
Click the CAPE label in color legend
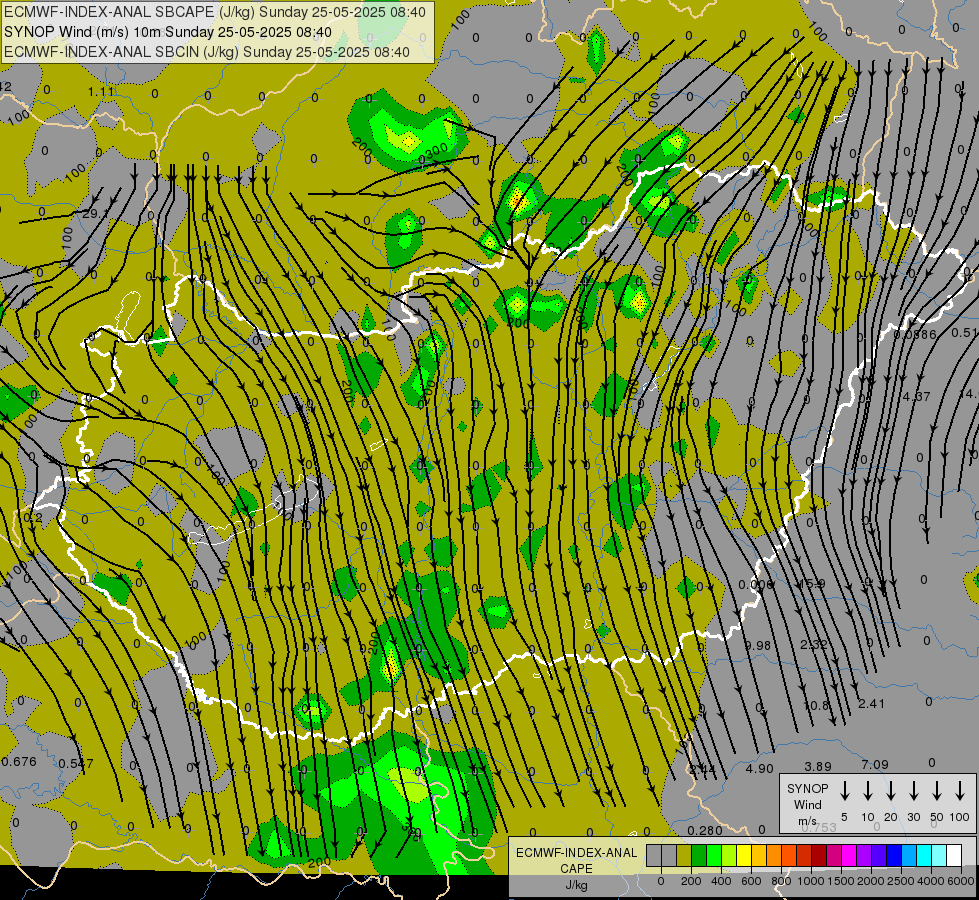click(x=576, y=869)
